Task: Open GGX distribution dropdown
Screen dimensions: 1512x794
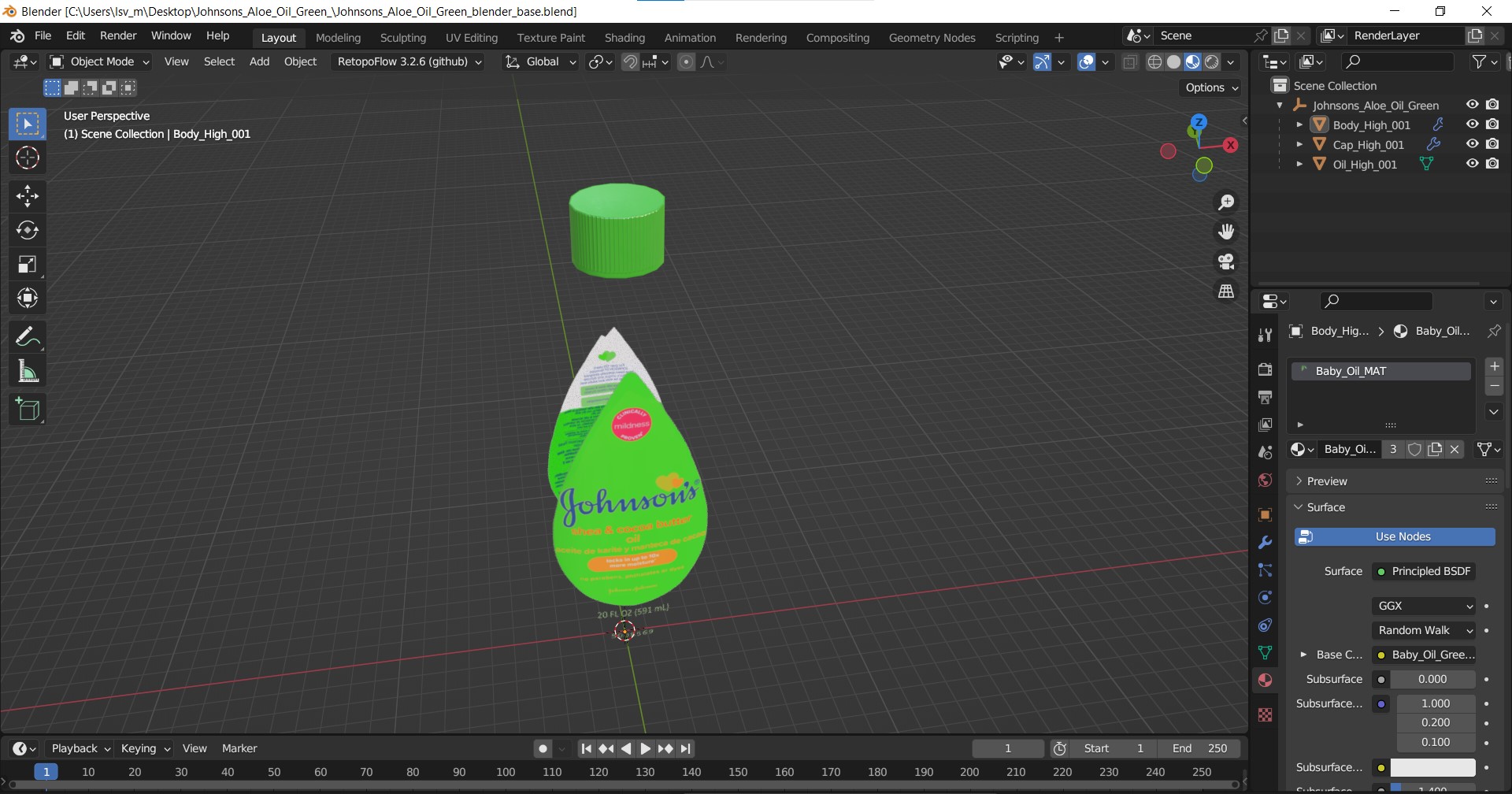Action: (1424, 606)
